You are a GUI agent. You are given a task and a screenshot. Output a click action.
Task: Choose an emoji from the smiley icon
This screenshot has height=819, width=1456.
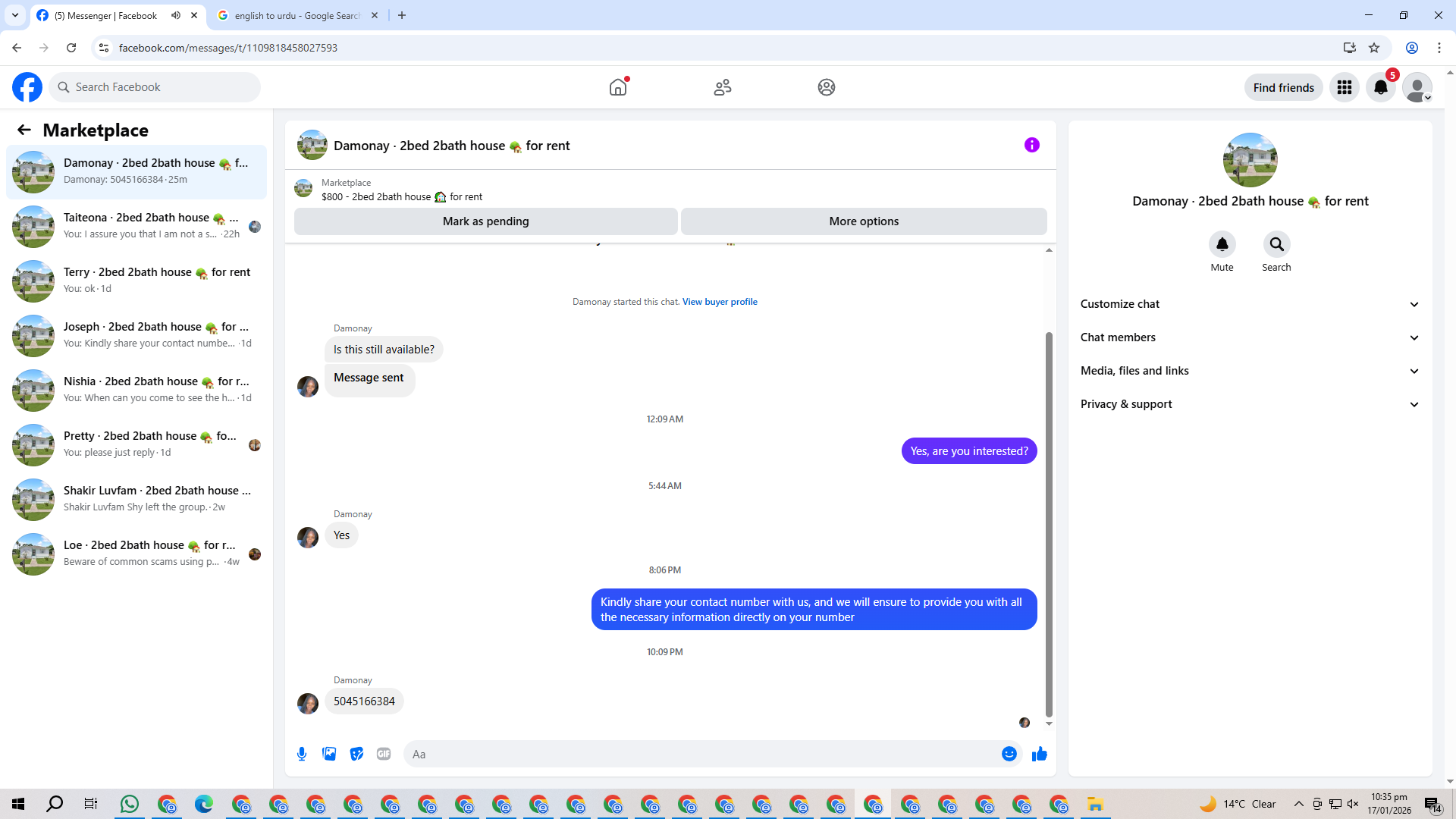coord(1009,754)
